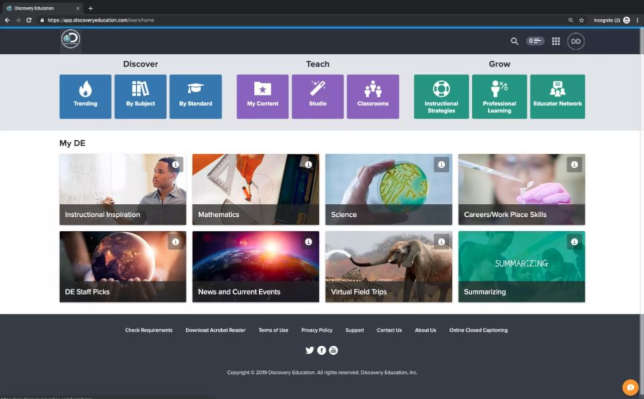Show info for Careers/Work Place Skills card

click(575, 164)
